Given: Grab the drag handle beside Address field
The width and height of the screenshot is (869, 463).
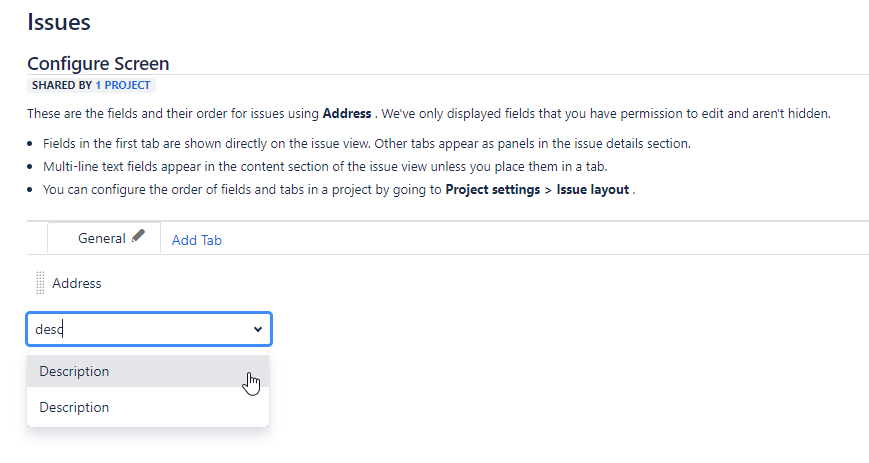Looking at the screenshot, I should pos(40,283).
